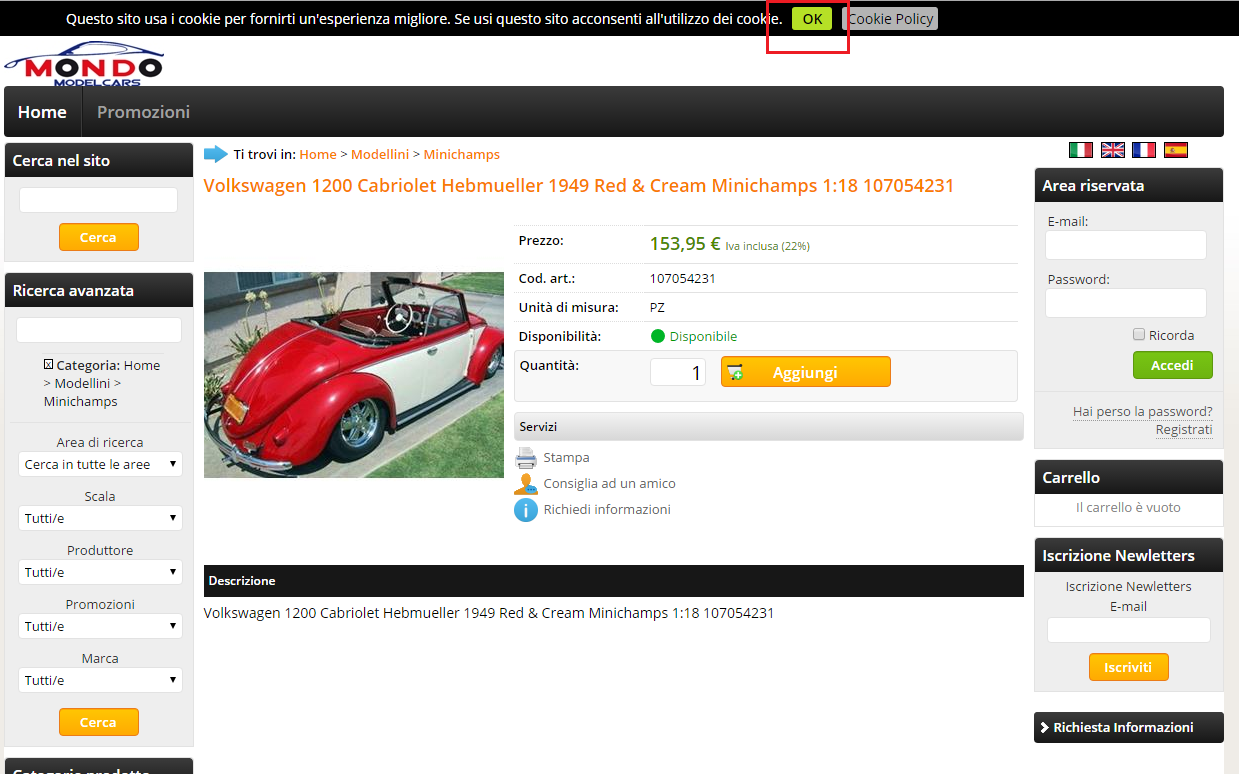Open the Promozioni filter dropdown

pos(100,626)
